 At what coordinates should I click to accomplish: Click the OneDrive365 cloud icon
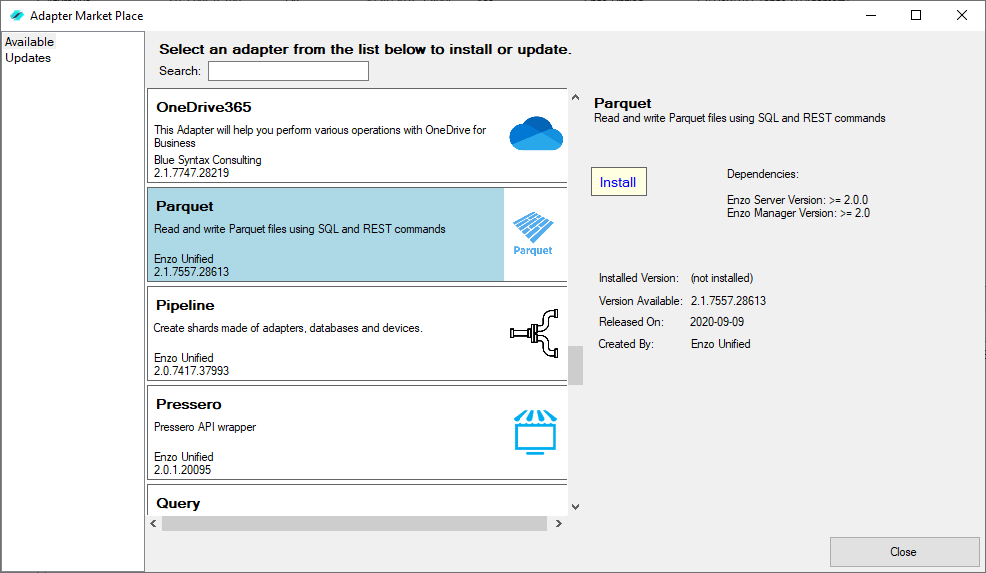536,133
